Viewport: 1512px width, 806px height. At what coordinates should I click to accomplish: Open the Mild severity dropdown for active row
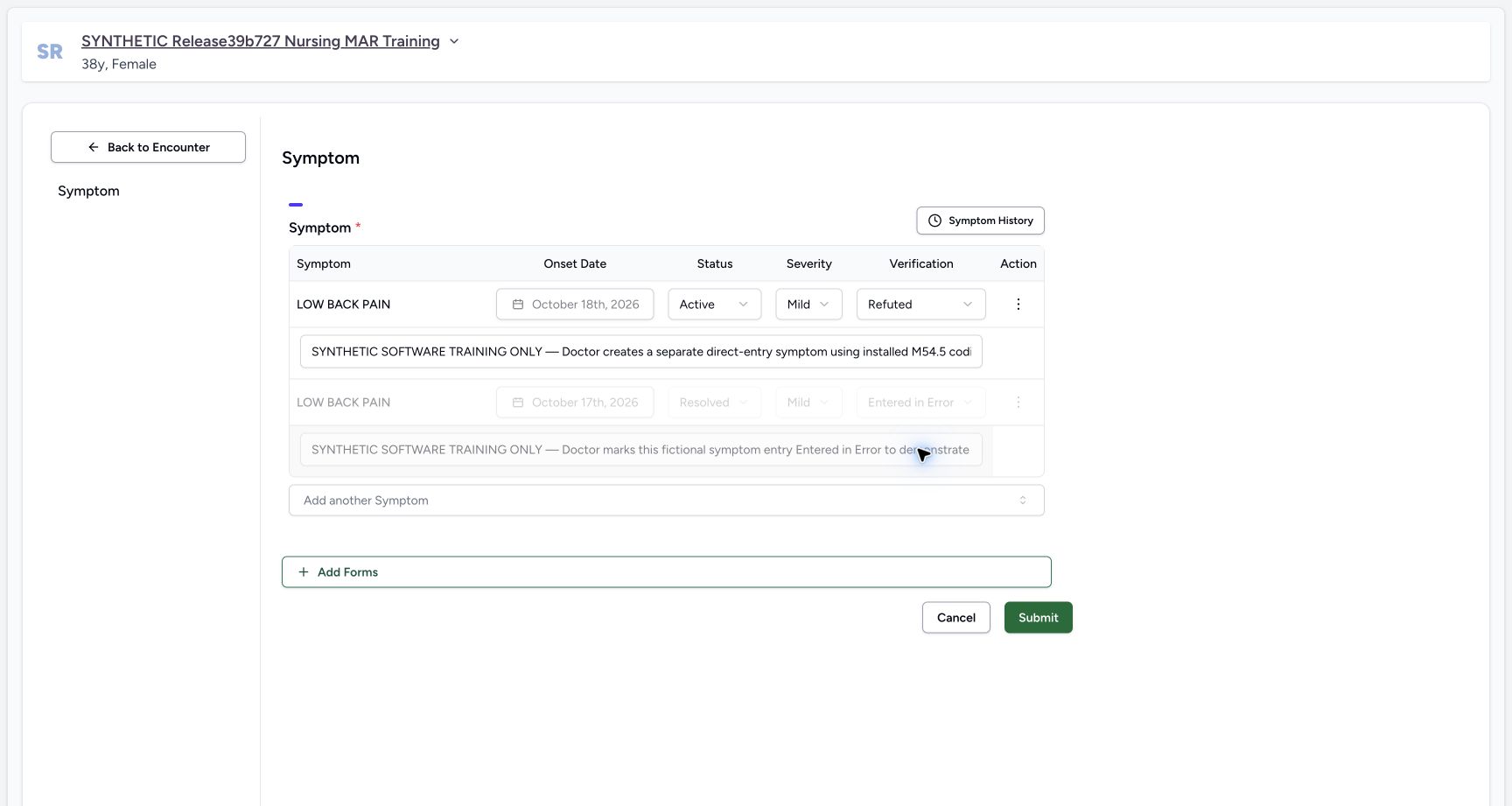(x=808, y=305)
